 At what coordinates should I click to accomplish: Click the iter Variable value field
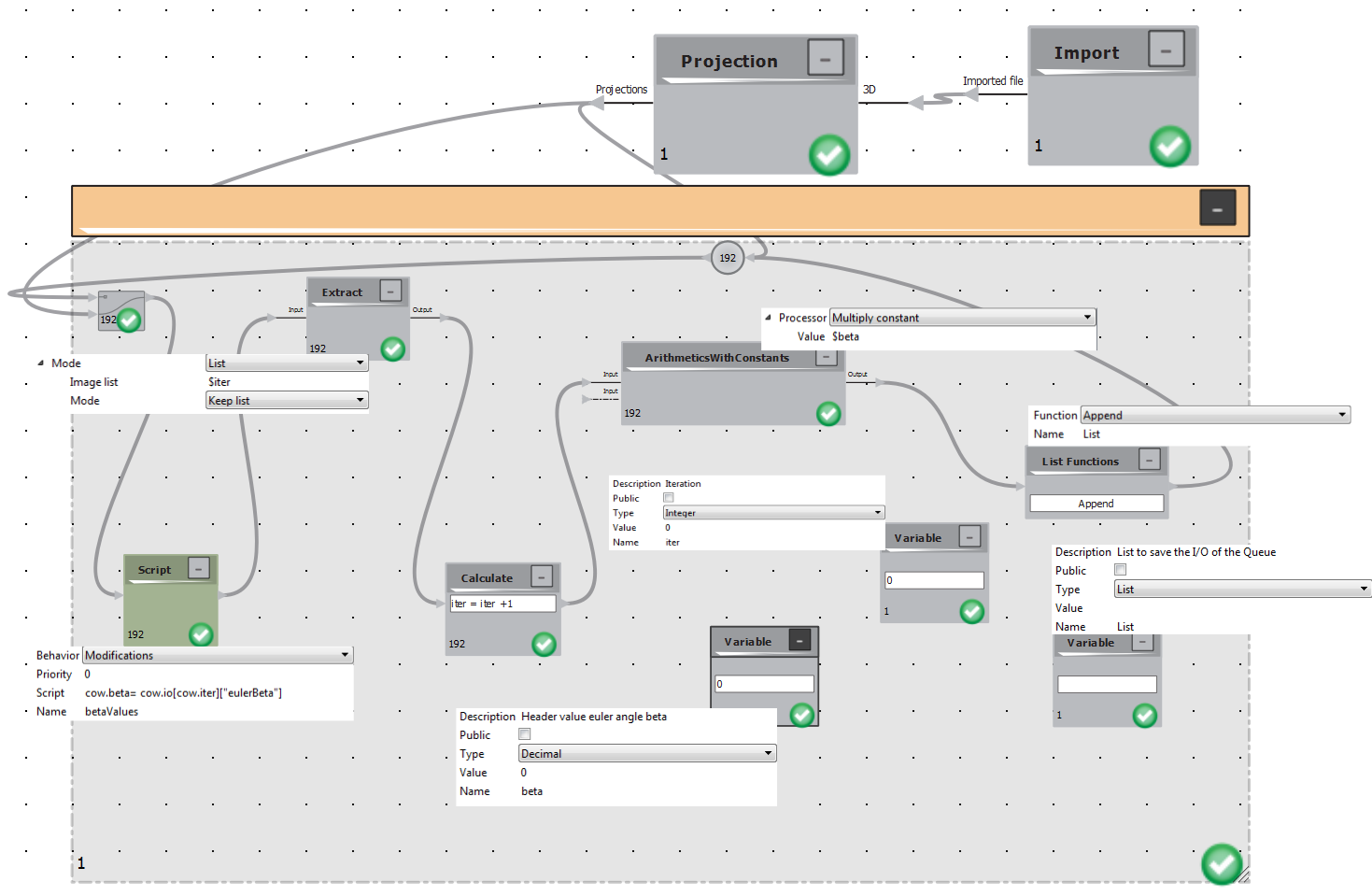tap(934, 580)
